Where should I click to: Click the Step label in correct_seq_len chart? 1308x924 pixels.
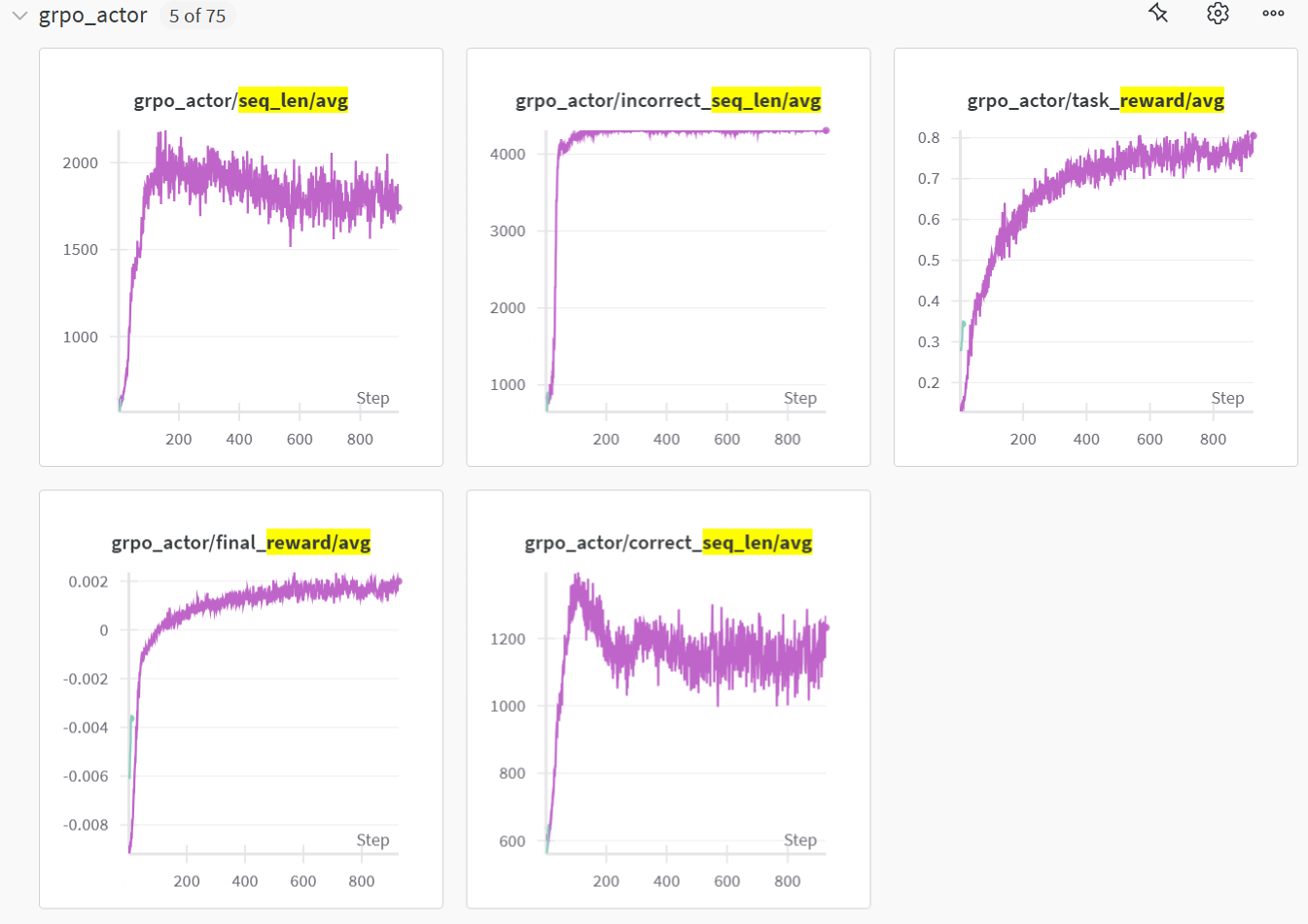point(799,839)
